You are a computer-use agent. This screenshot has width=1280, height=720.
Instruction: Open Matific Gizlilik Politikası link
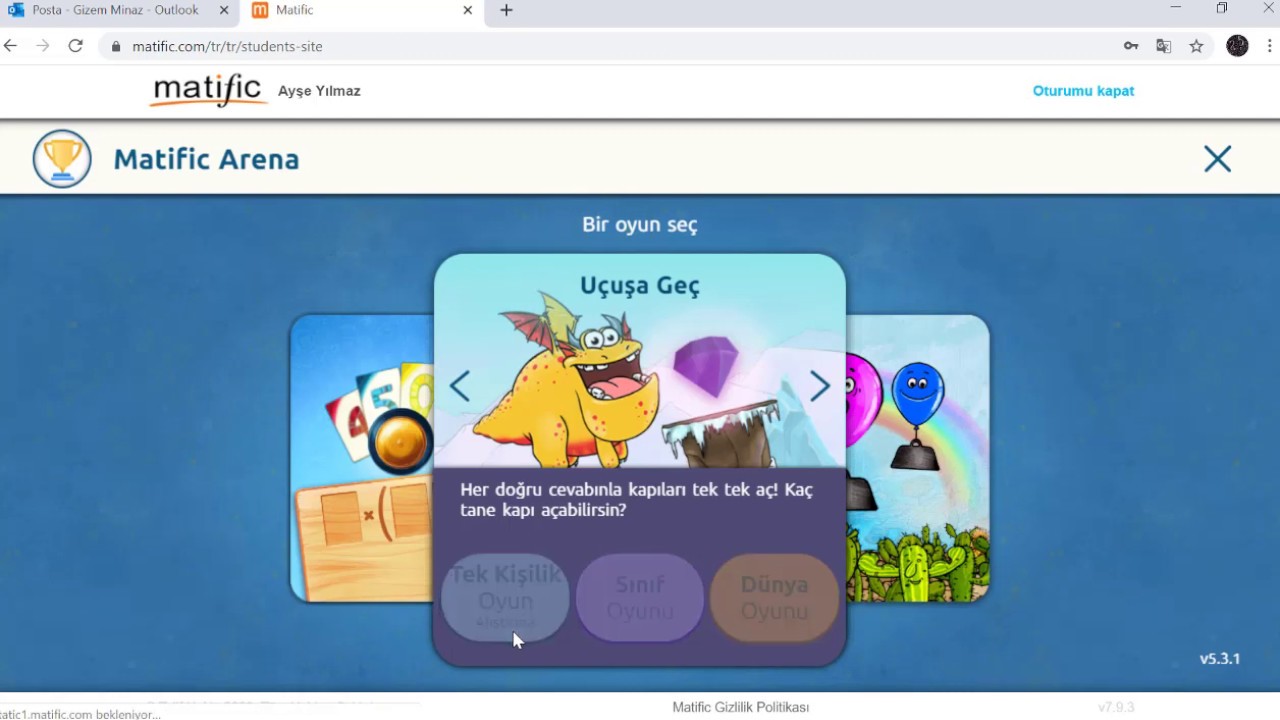pyautogui.click(x=741, y=707)
